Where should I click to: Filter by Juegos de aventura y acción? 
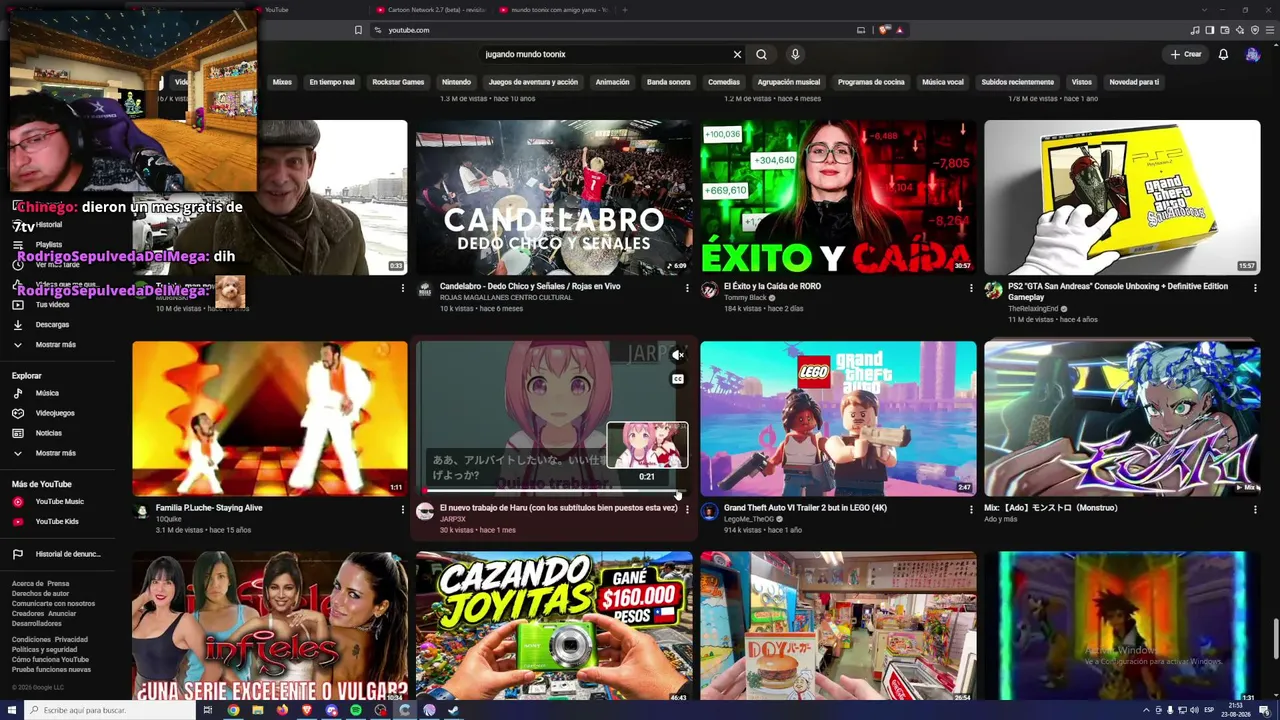coord(533,82)
